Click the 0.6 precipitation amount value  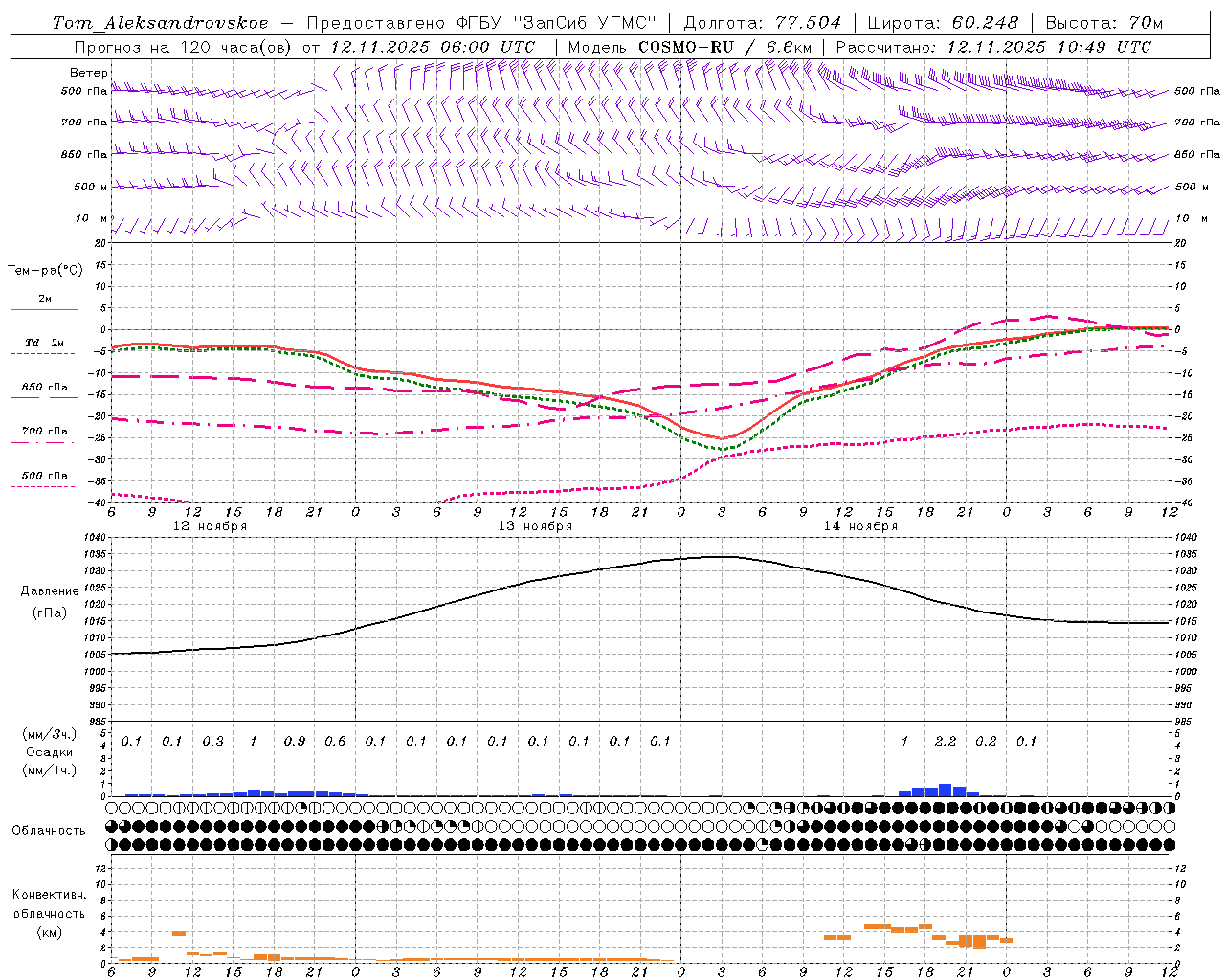click(335, 741)
